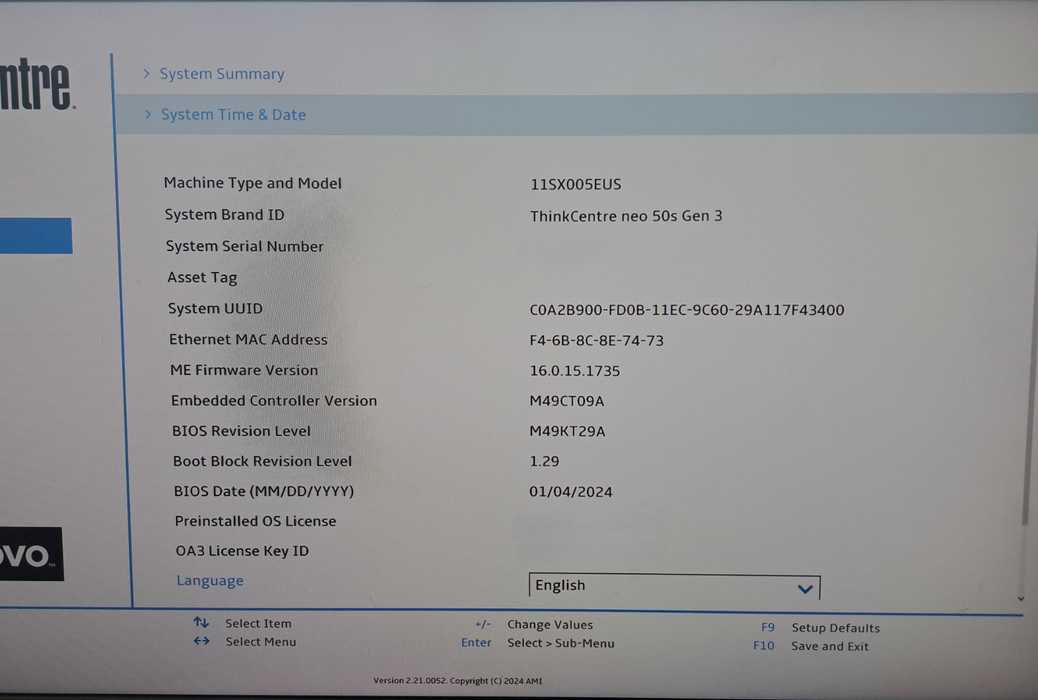Click the Lenovo logo in the sidebar
Screen dimensions: 1038x700
pos(31,554)
